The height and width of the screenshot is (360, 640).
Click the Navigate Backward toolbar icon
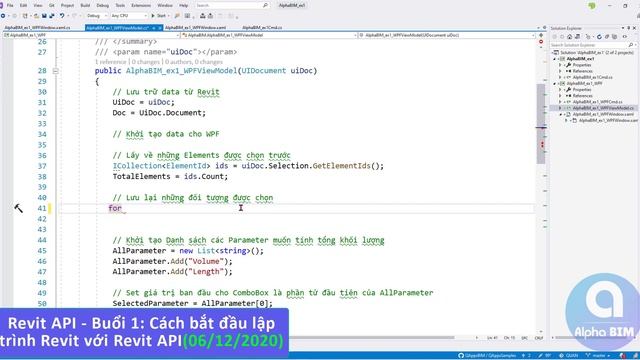coord(3,16)
